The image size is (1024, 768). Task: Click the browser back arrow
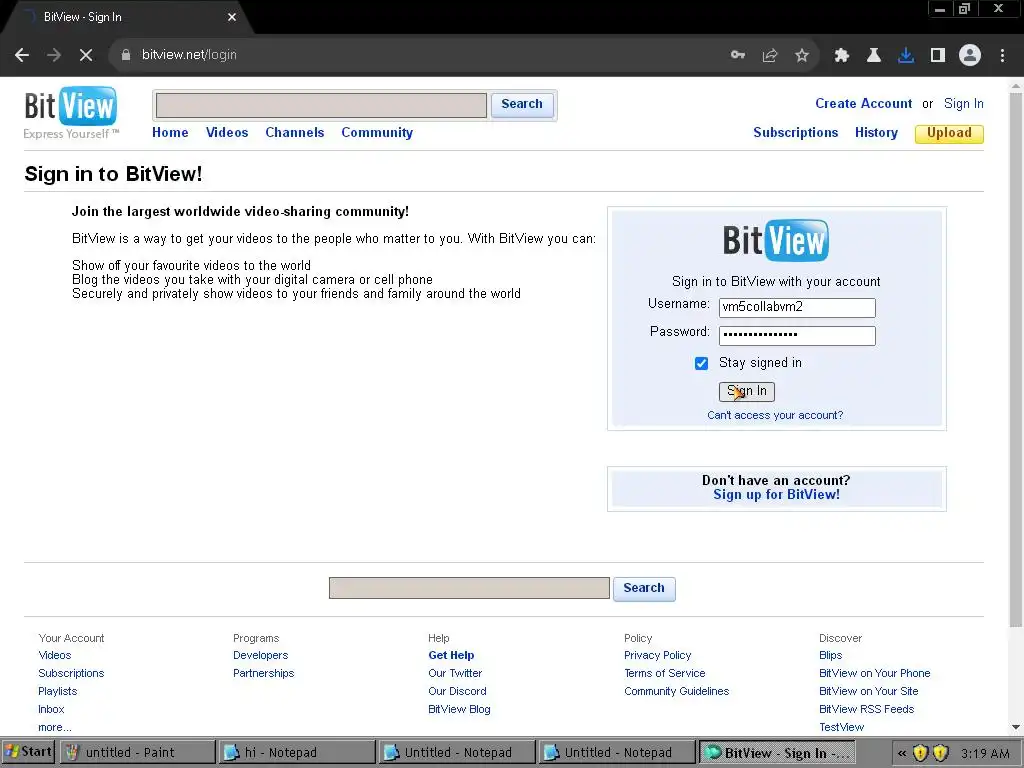(22, 55)
